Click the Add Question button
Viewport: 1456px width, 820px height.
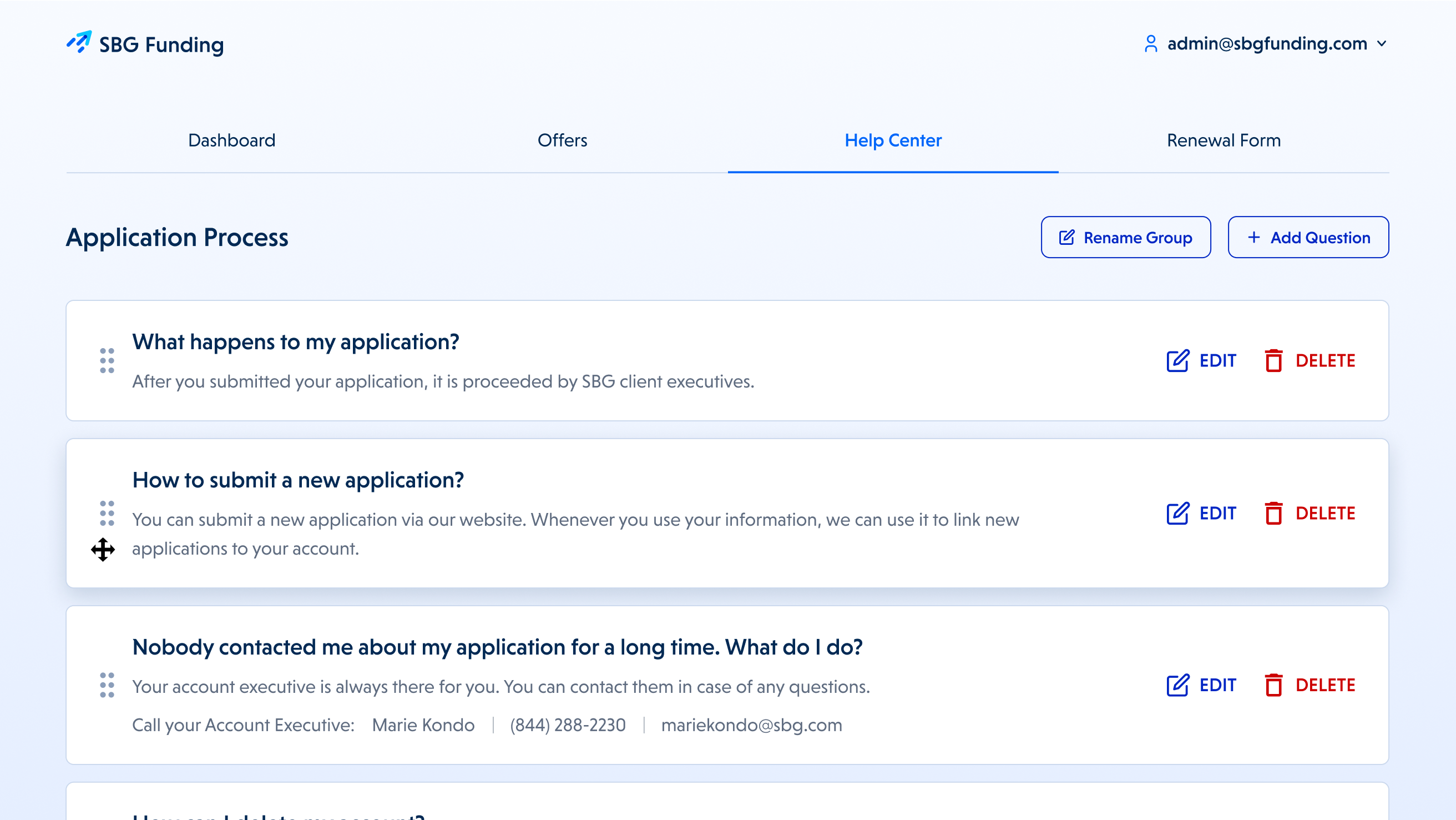pyautogui.click(x=1308, y=238)
